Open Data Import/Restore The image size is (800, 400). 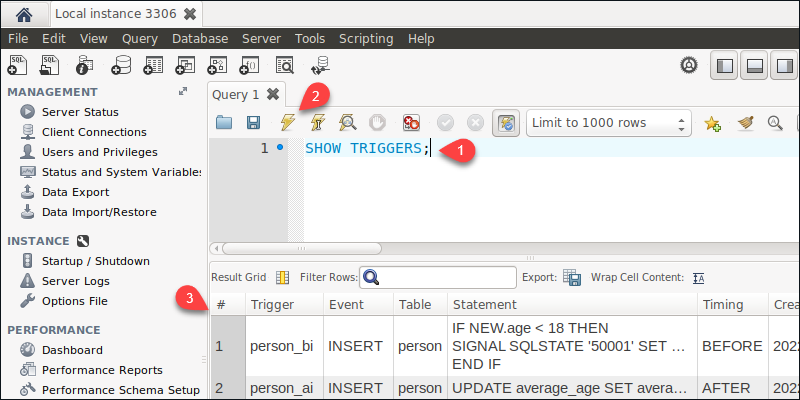click(x=99, y=212)
